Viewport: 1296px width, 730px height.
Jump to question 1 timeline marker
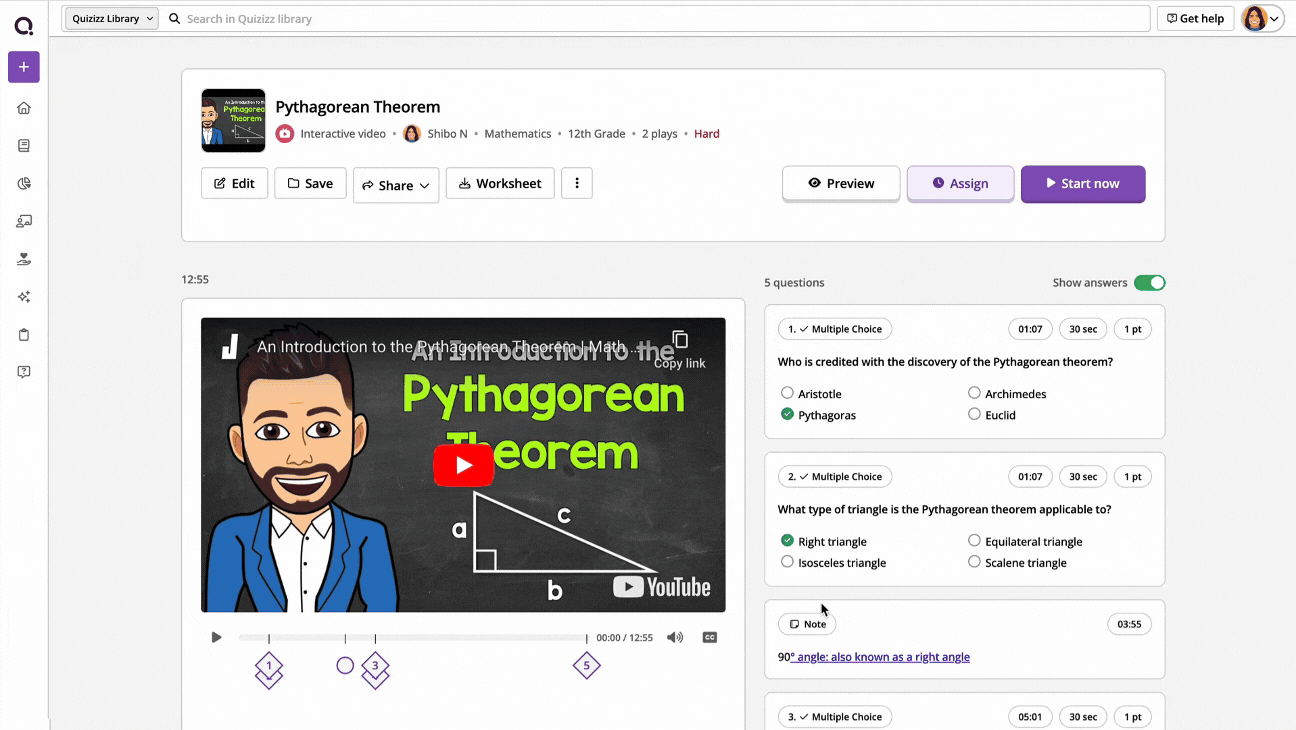tap(269, 666)
